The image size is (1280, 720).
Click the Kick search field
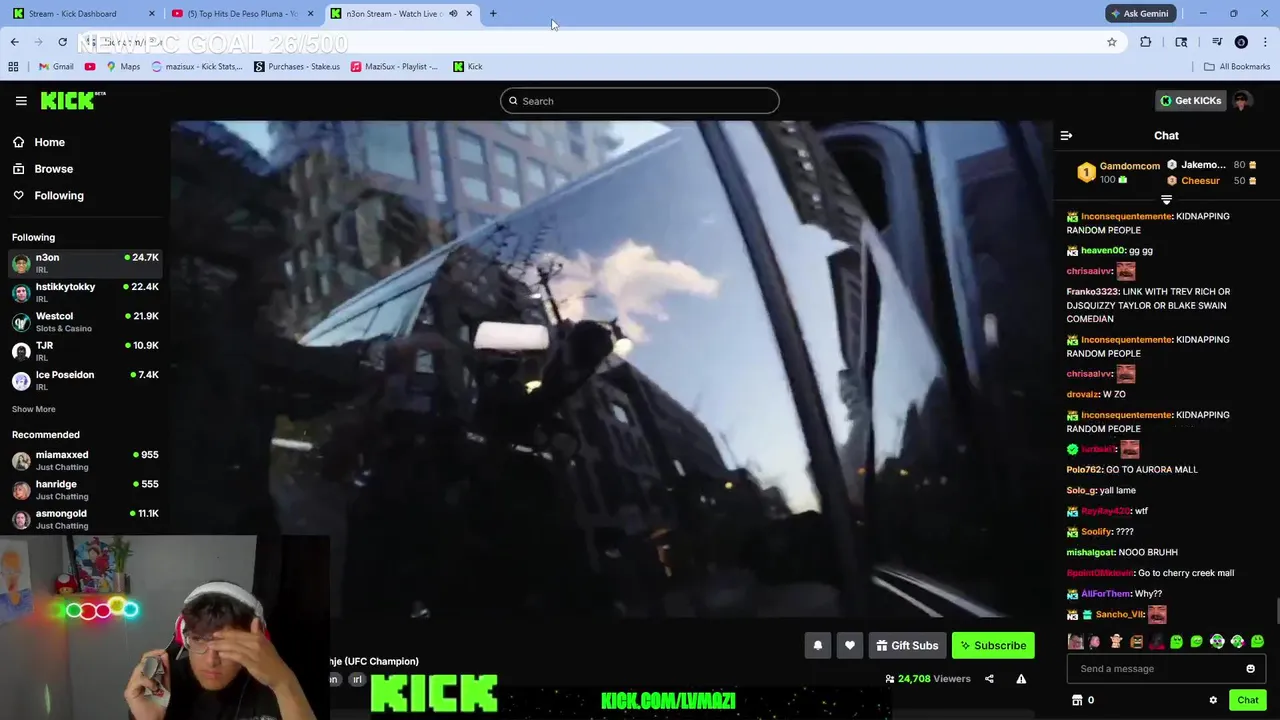click(640, 101)
